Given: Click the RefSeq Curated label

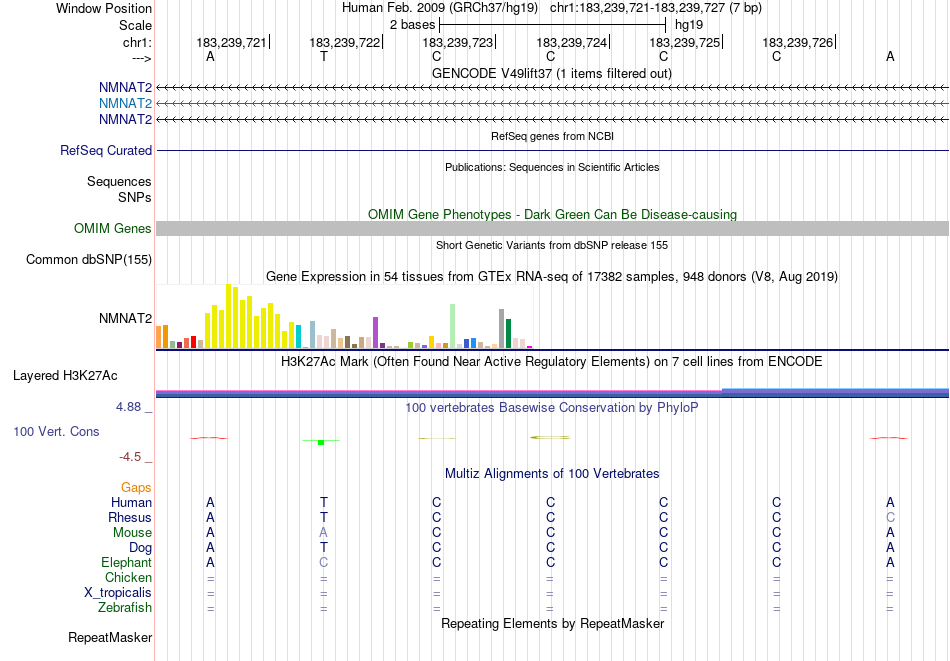Looking at the screenshot, I should [106, 150].
